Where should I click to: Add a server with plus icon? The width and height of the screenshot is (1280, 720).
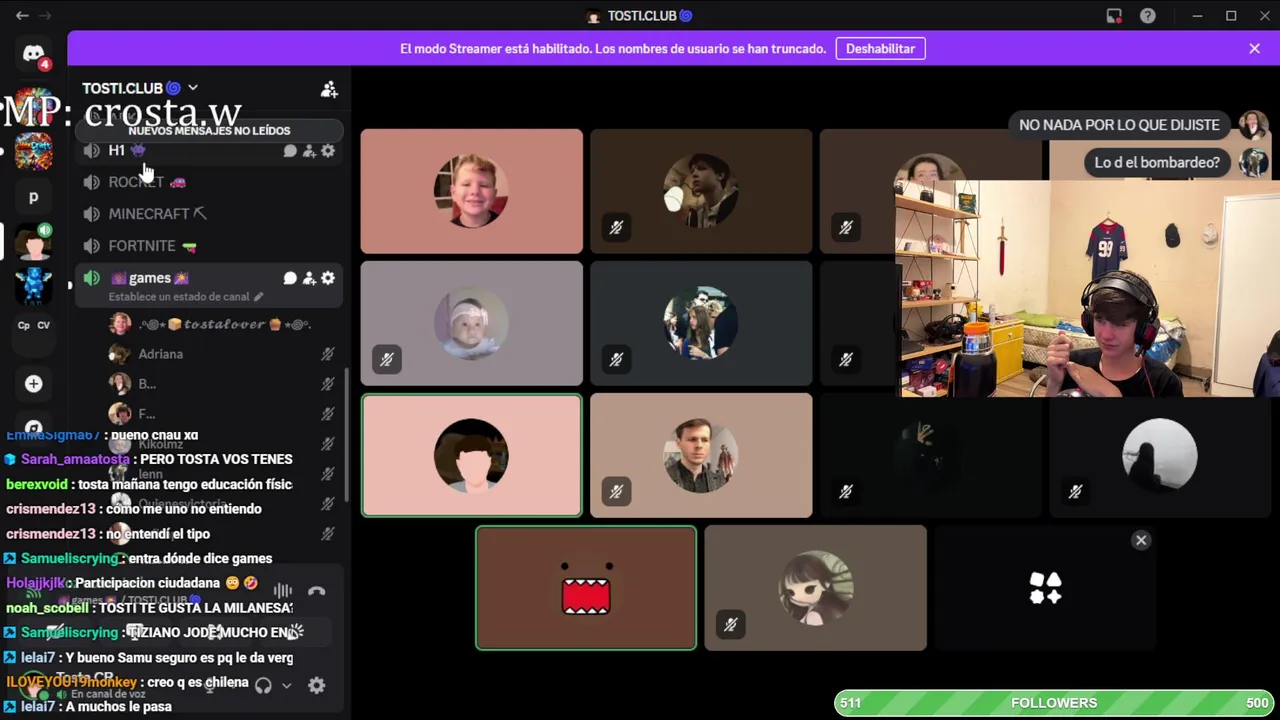pos(33,383)
